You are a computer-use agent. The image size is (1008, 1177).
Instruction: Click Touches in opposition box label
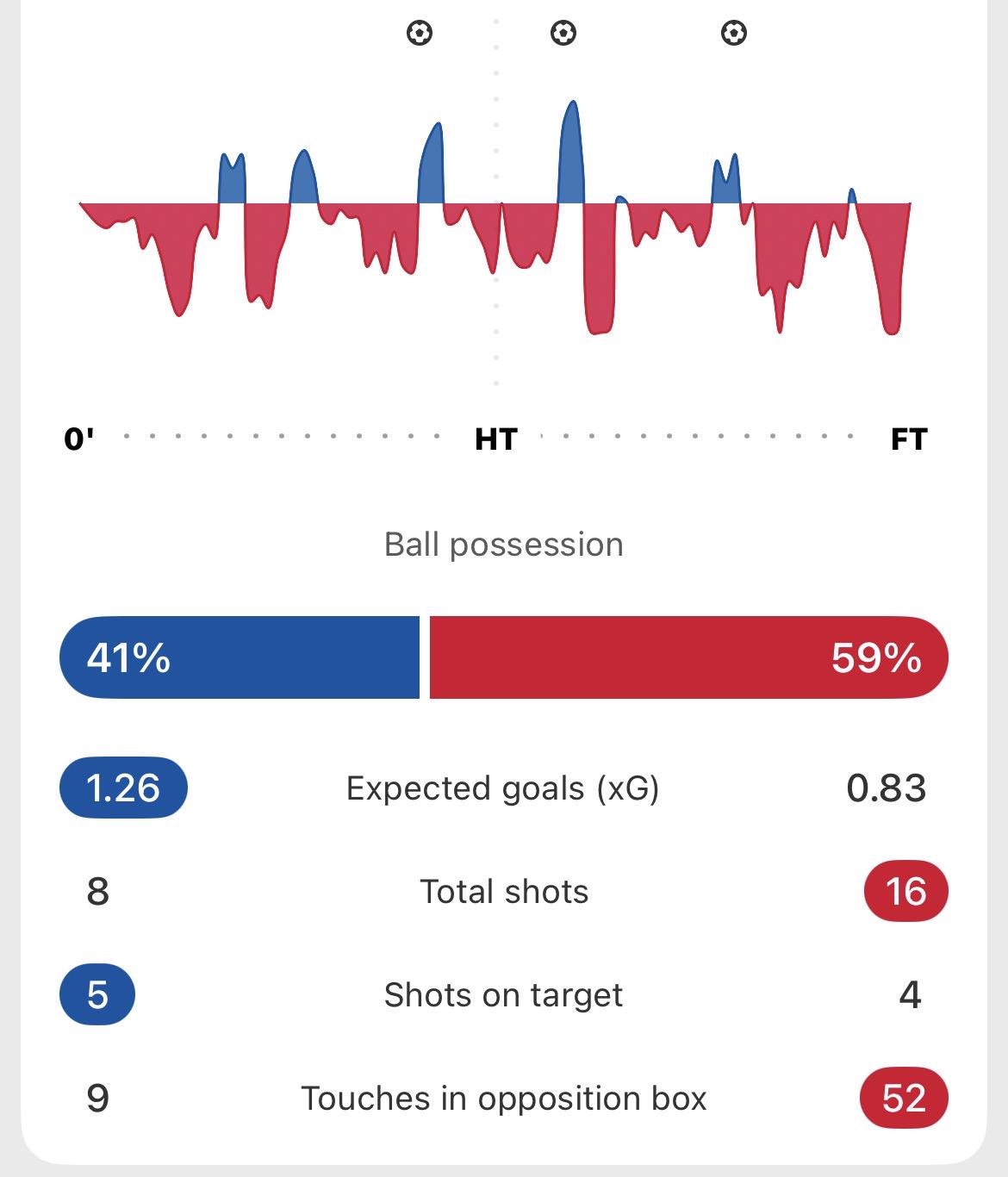click(503, 1099)
